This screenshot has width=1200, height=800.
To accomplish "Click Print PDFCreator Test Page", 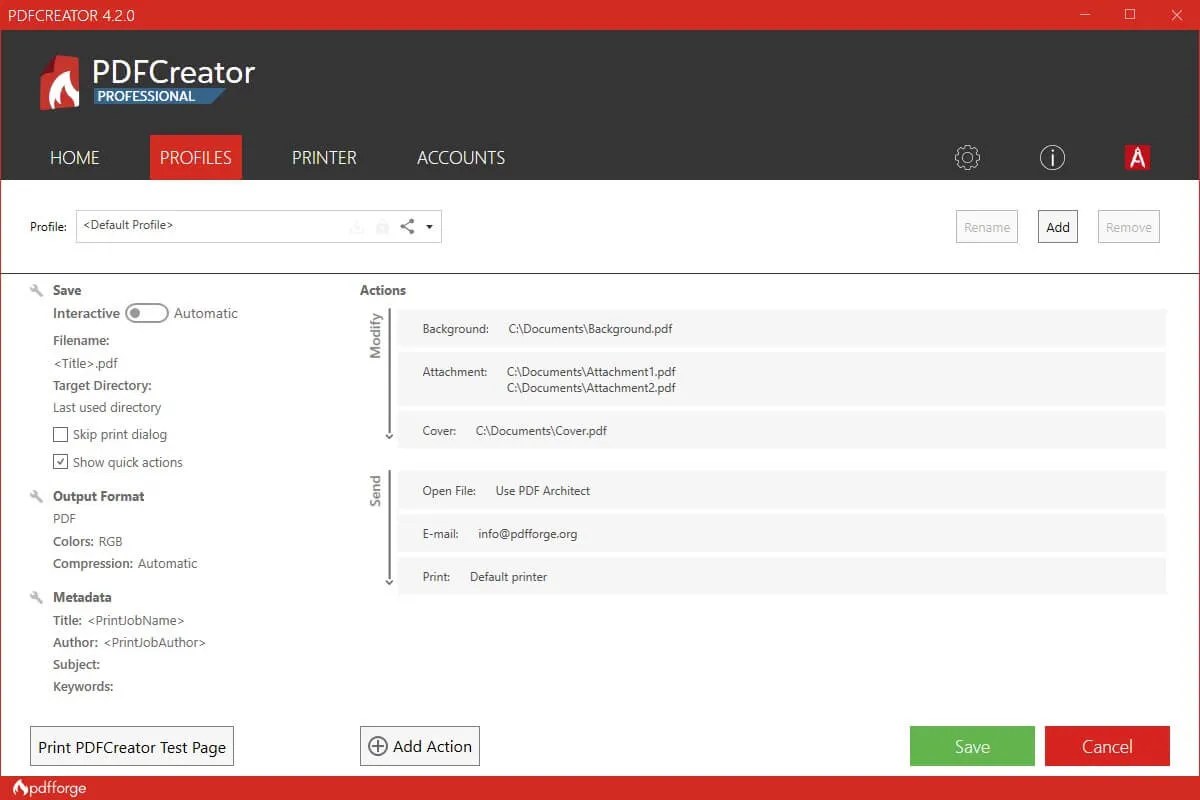I will [x=131, y=745].
